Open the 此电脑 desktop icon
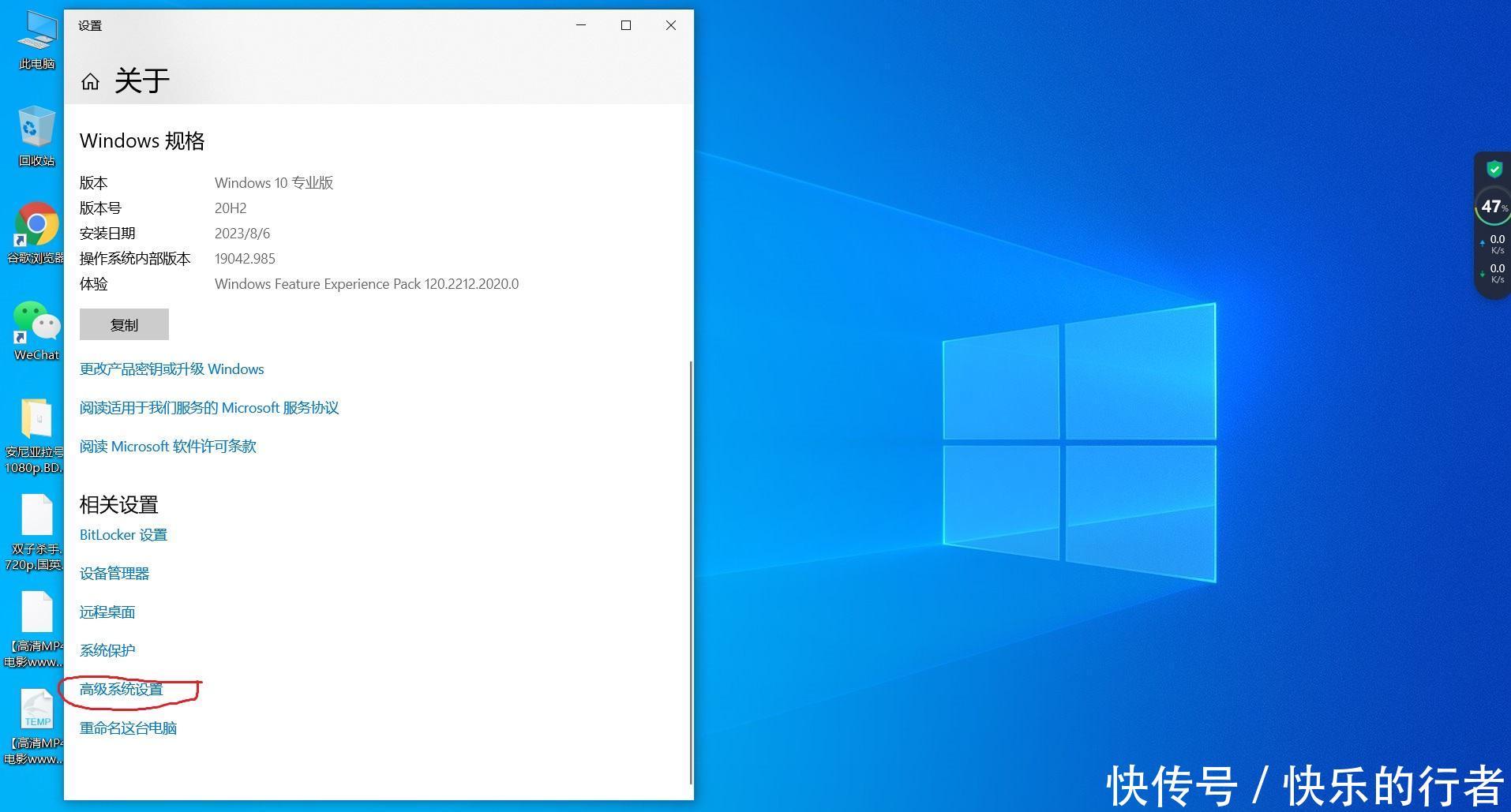Viewport: 1511px width, 812px height. (36, 40)
